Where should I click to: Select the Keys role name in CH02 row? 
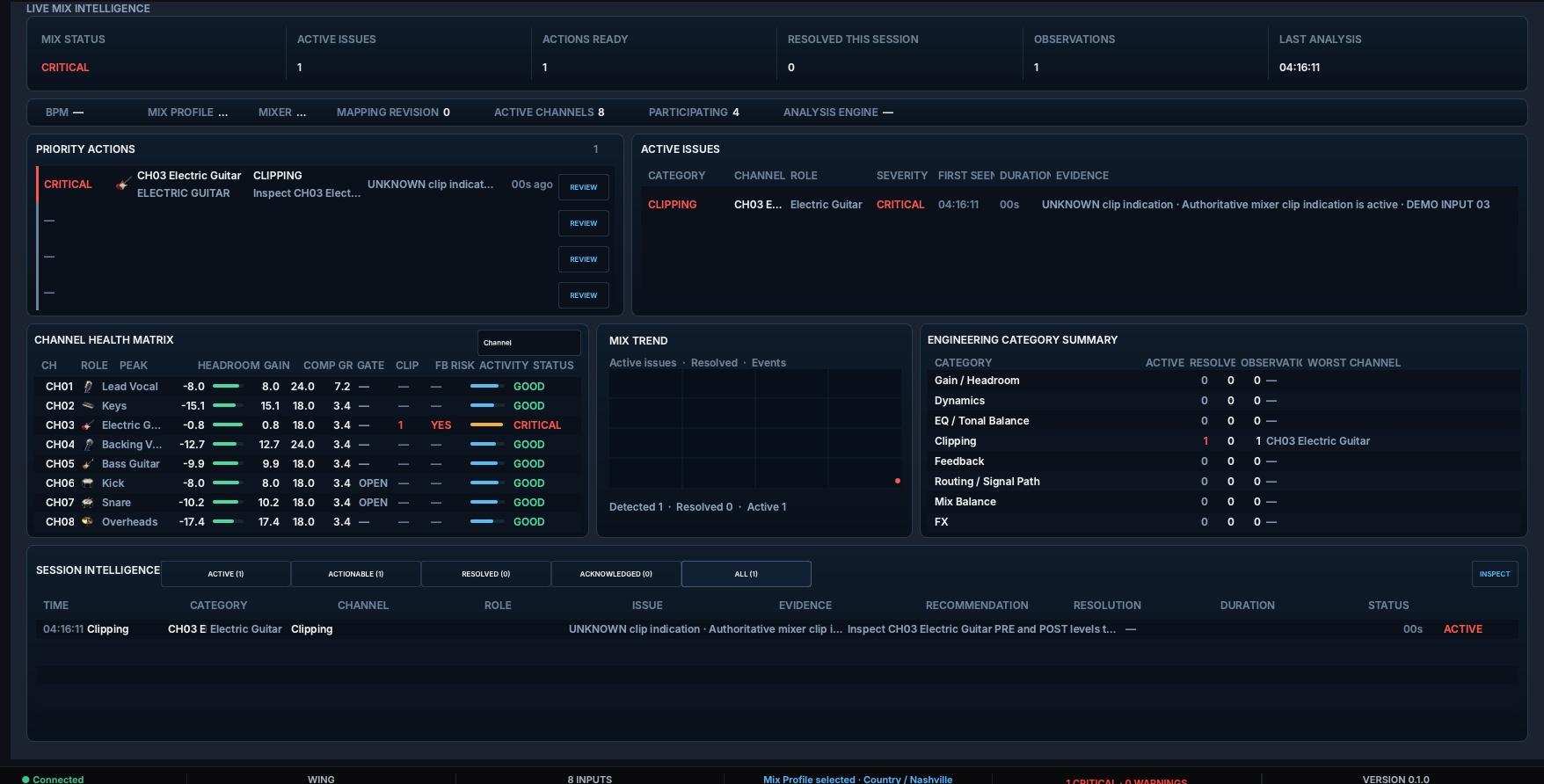coord(114,406)
